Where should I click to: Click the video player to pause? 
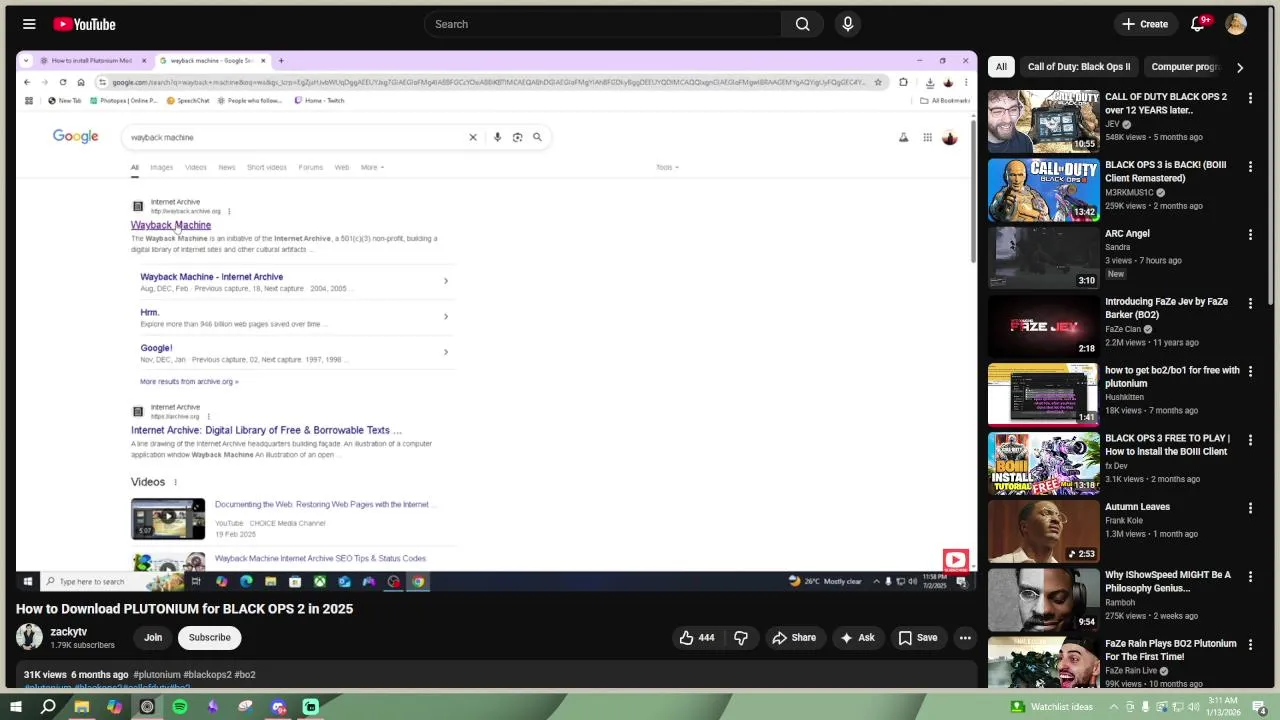[496, 320]
